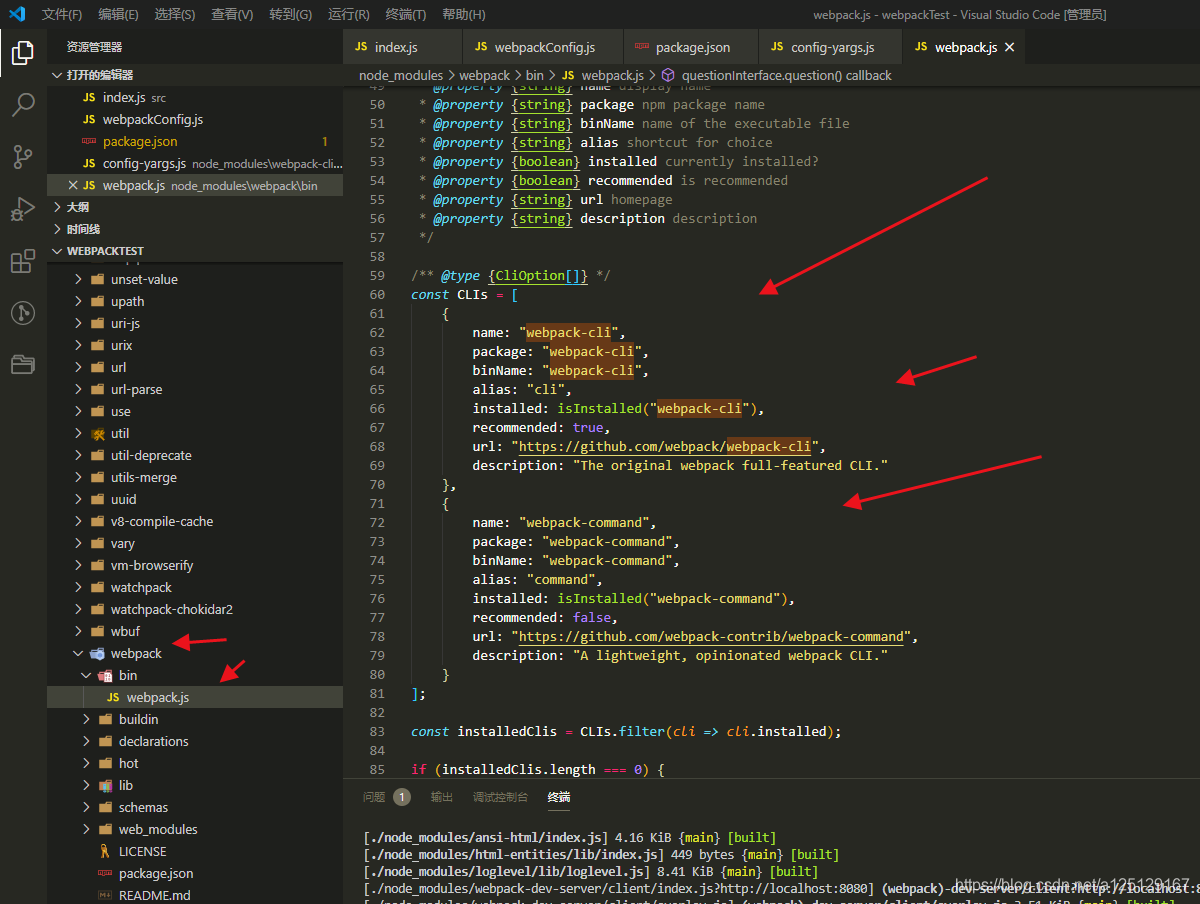Click the VS Code logo icon
1200x904 pixels.
pyautogui.click(x=16, y=14)
